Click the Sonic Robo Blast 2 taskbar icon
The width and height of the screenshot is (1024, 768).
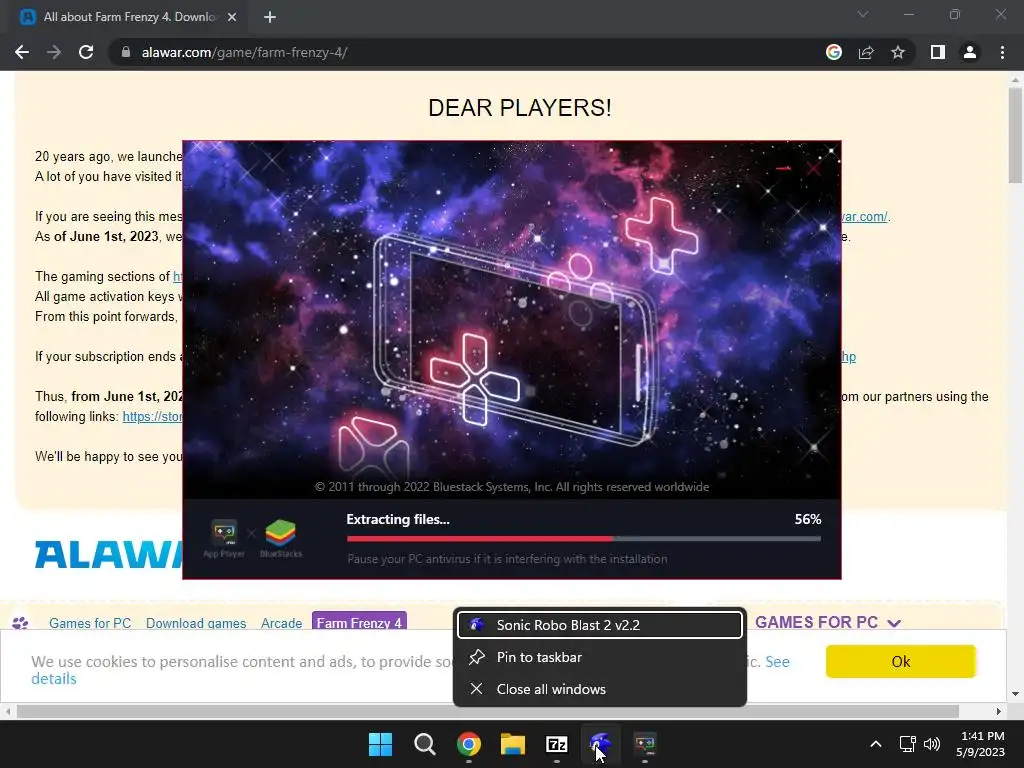[600, 744]
